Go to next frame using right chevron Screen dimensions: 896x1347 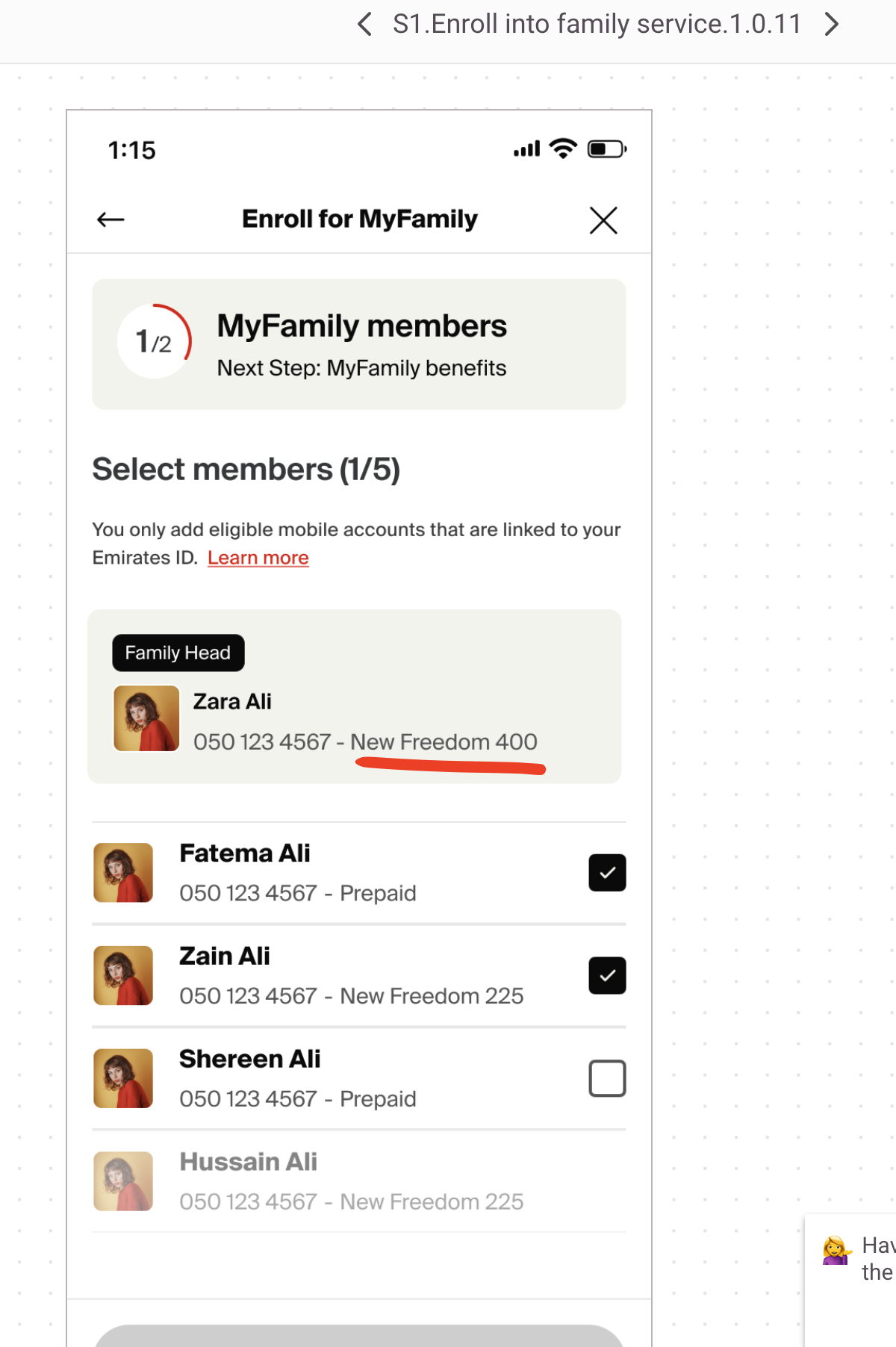tap(831, 25)
